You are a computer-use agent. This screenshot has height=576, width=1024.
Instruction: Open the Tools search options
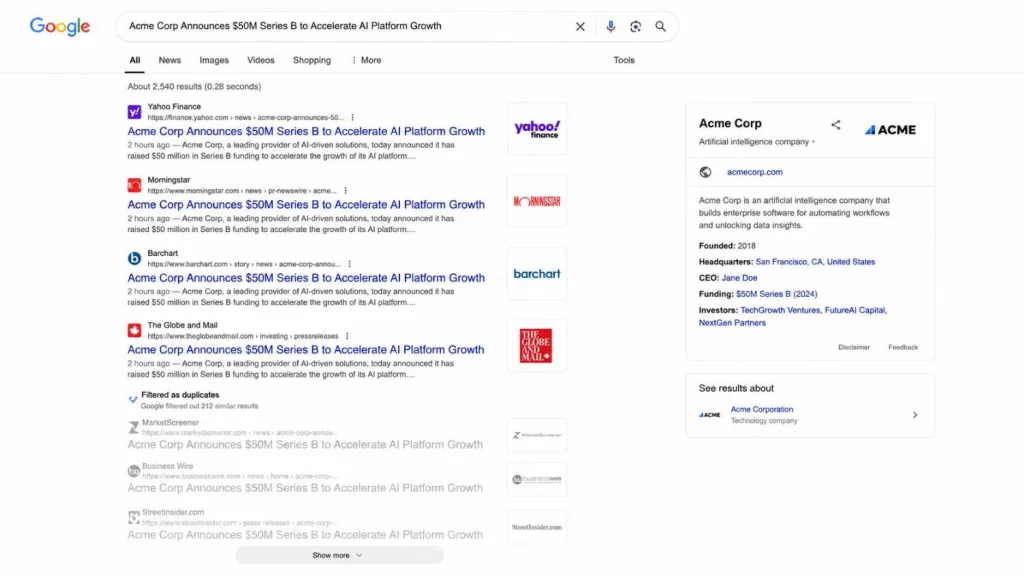624,60
